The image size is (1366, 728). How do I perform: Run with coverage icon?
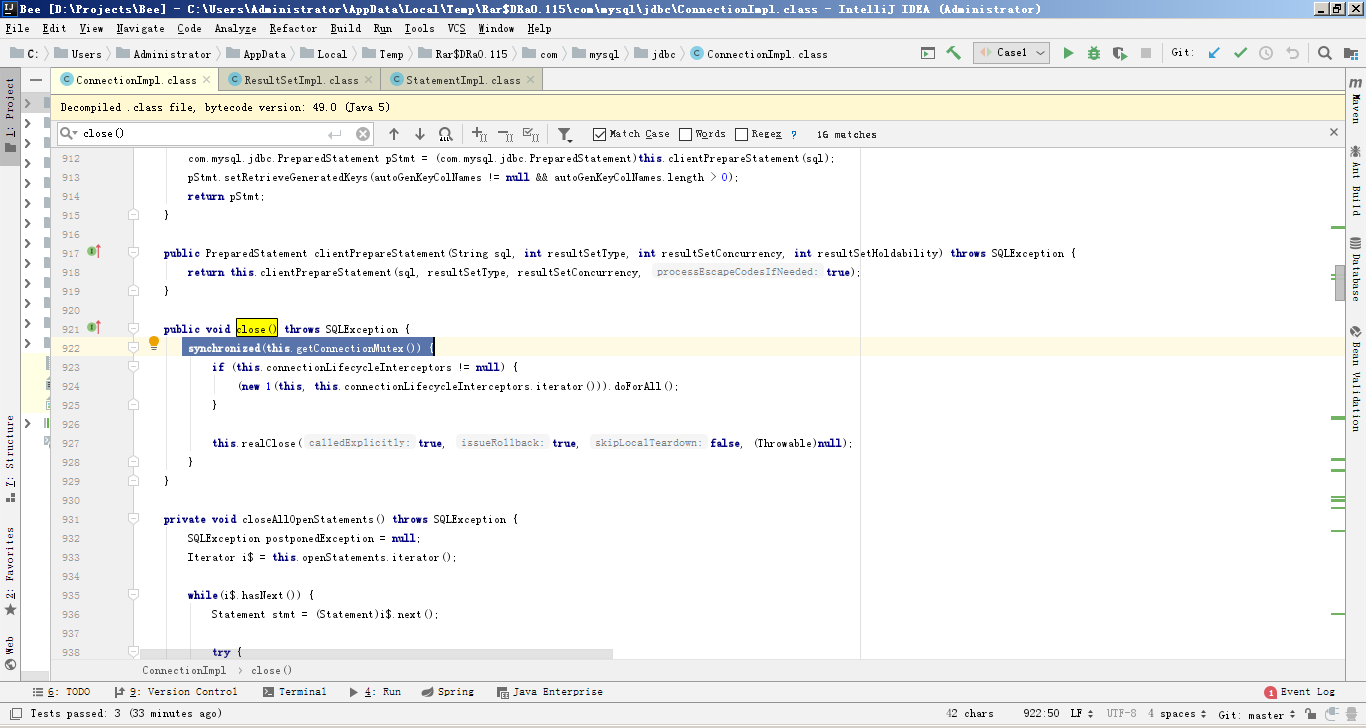[x=1120, y=53]
